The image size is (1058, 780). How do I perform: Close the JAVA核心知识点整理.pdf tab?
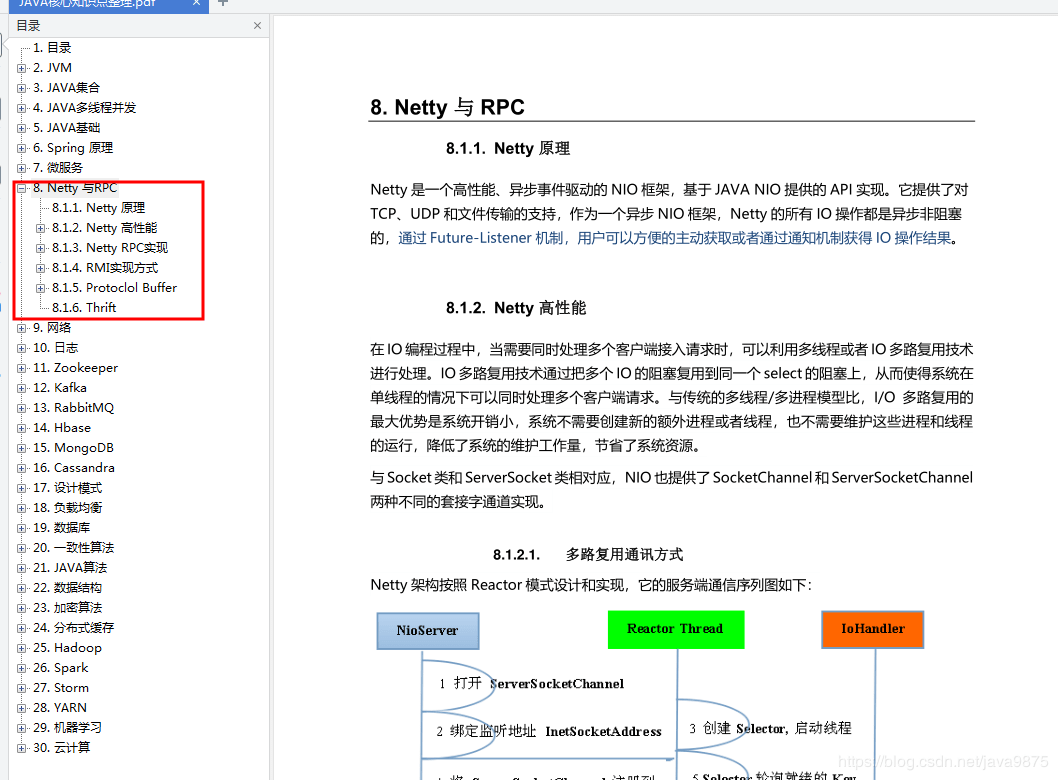[x=196, y=6]
